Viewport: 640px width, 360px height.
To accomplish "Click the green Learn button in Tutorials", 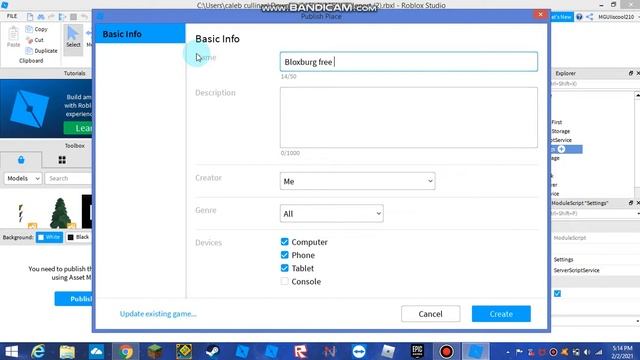I will (x=78, y=128).
